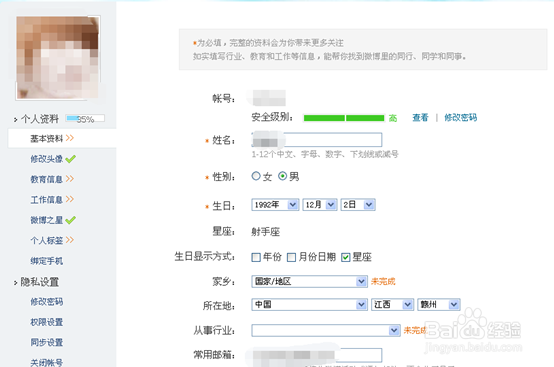Click 修改密码 link beside the security level
554x367 pixels.
(460, 118)
